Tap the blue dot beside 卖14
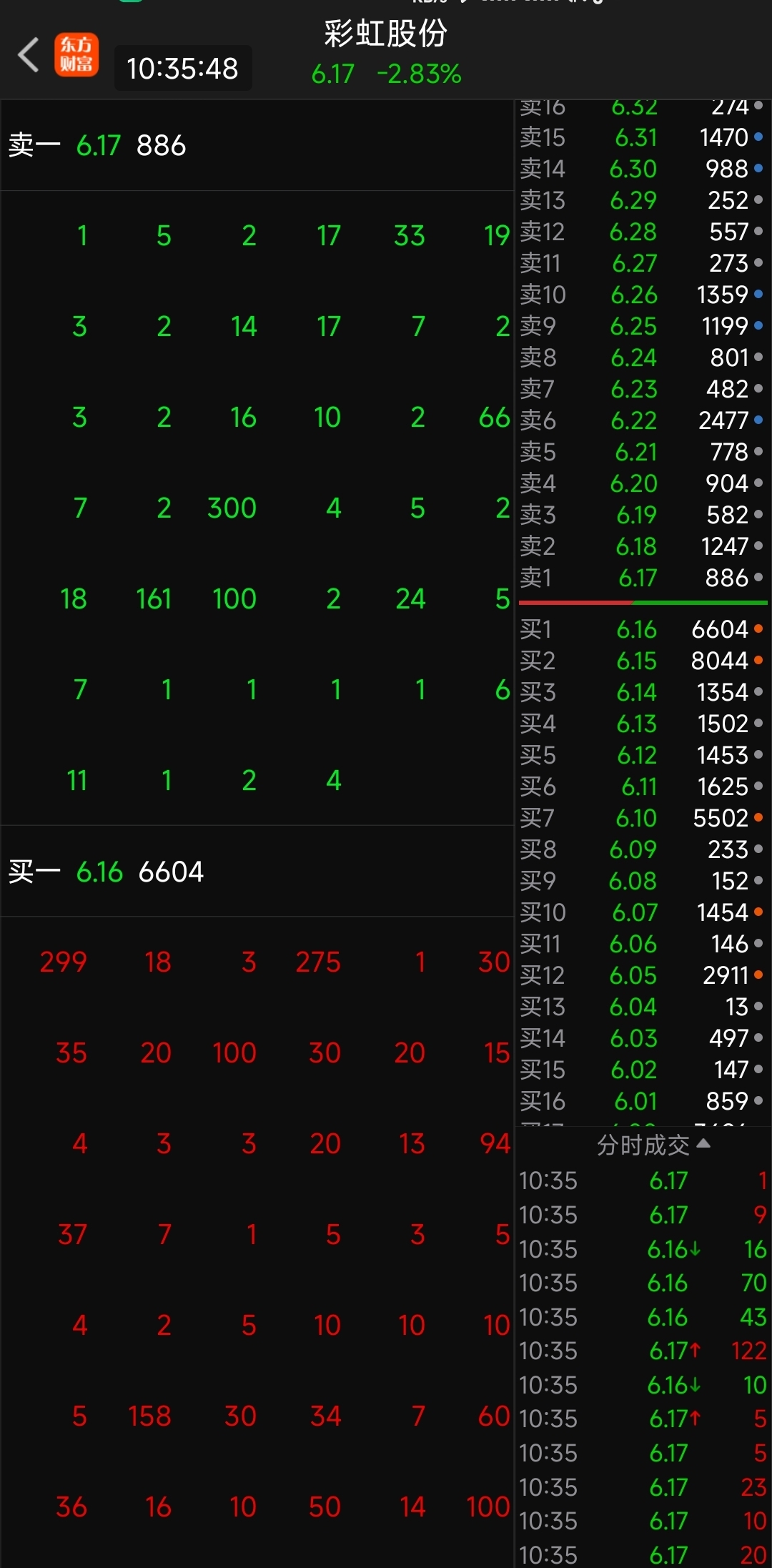The width and height of the screenshot is (772, 1568). click(758, 168)
